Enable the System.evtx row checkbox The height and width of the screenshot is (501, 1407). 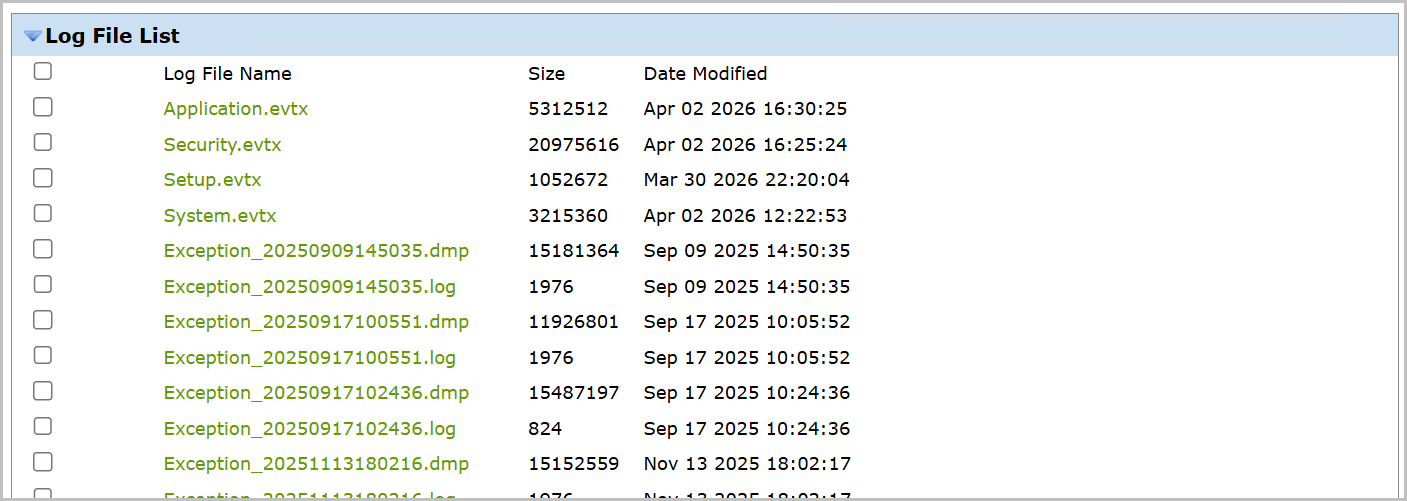43,213
